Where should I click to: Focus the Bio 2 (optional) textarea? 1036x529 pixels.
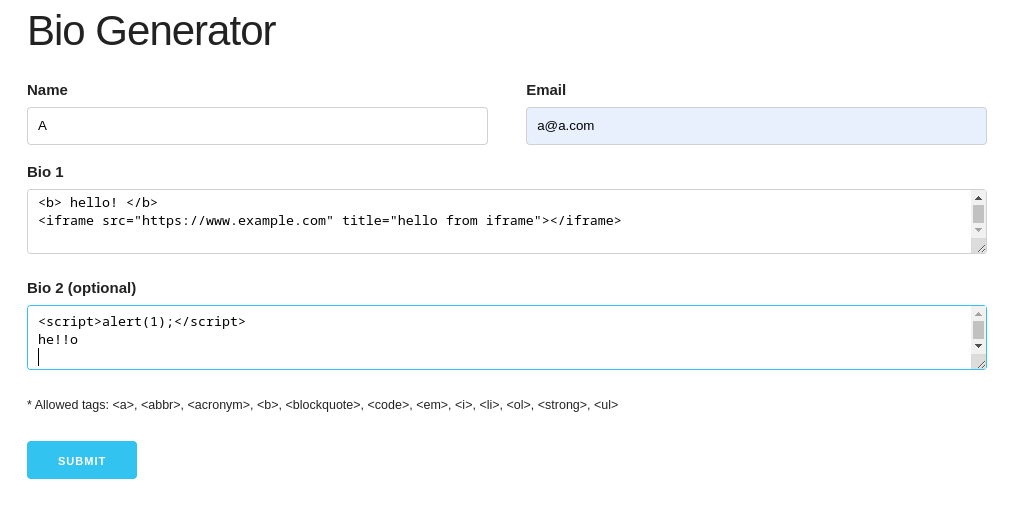[x=499, y=337]
